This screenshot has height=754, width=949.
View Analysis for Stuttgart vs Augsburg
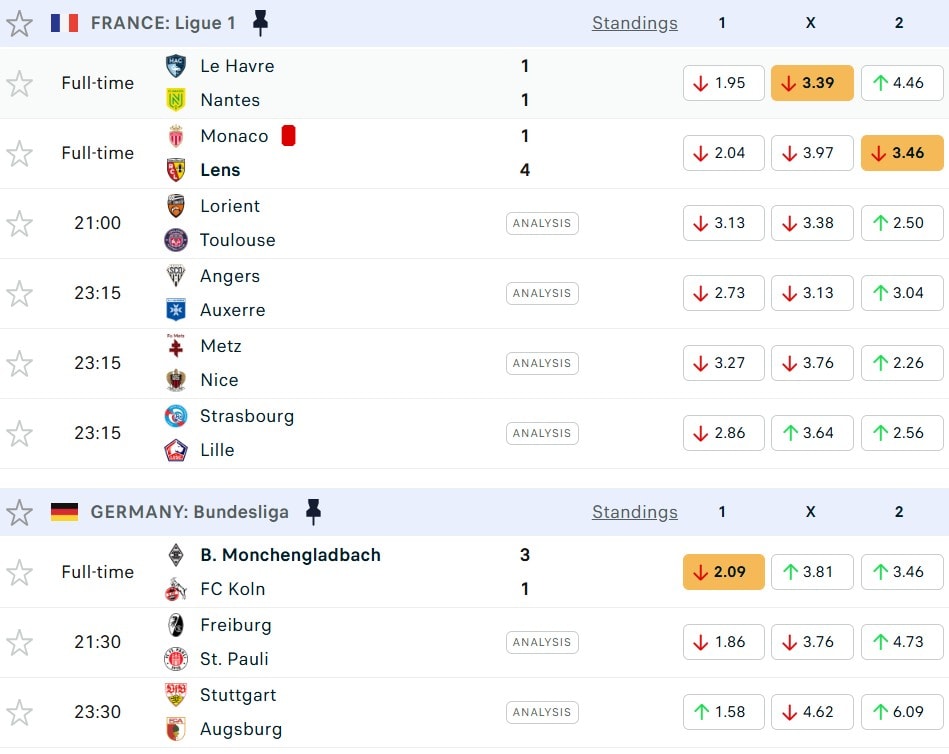(x=542, y=712)
